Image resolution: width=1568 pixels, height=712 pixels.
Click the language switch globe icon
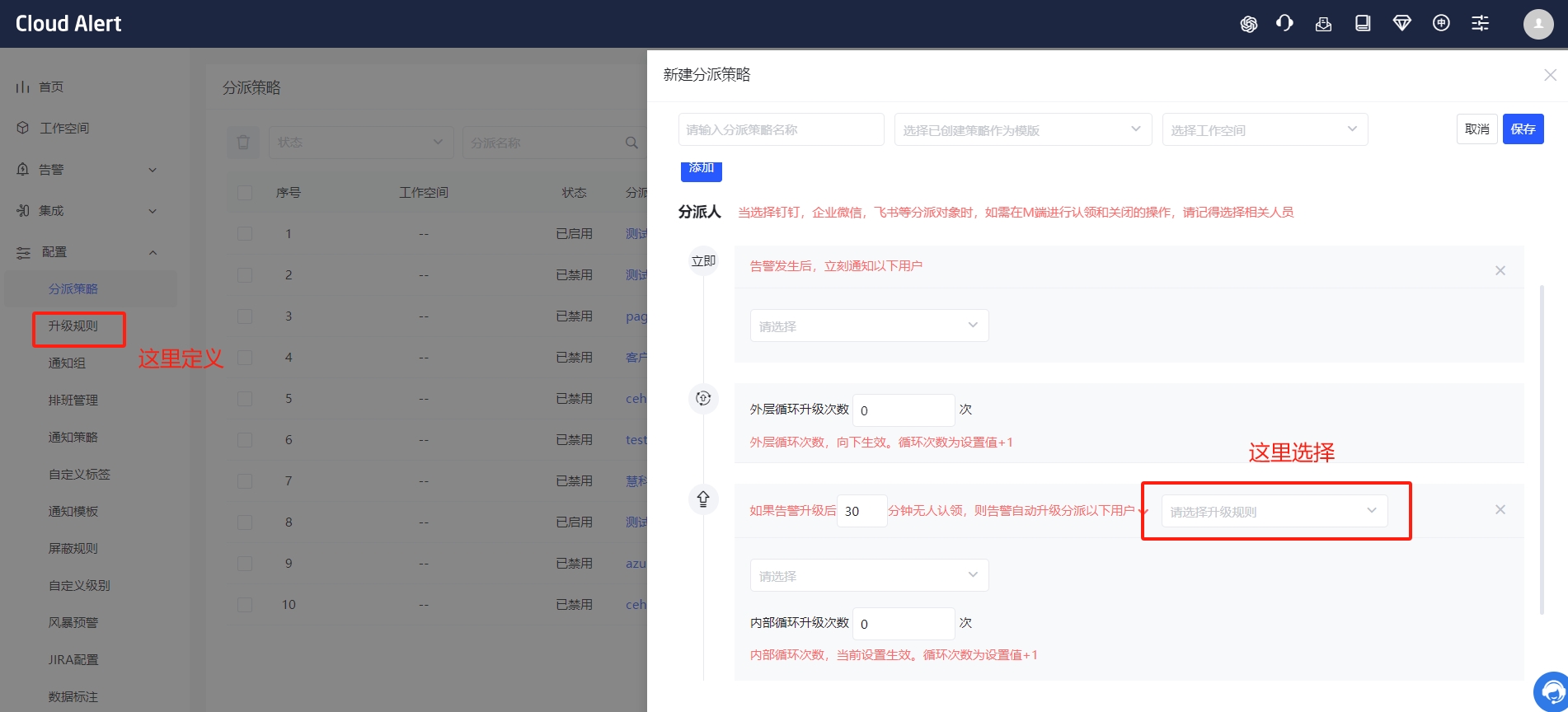coord(1441,23)
